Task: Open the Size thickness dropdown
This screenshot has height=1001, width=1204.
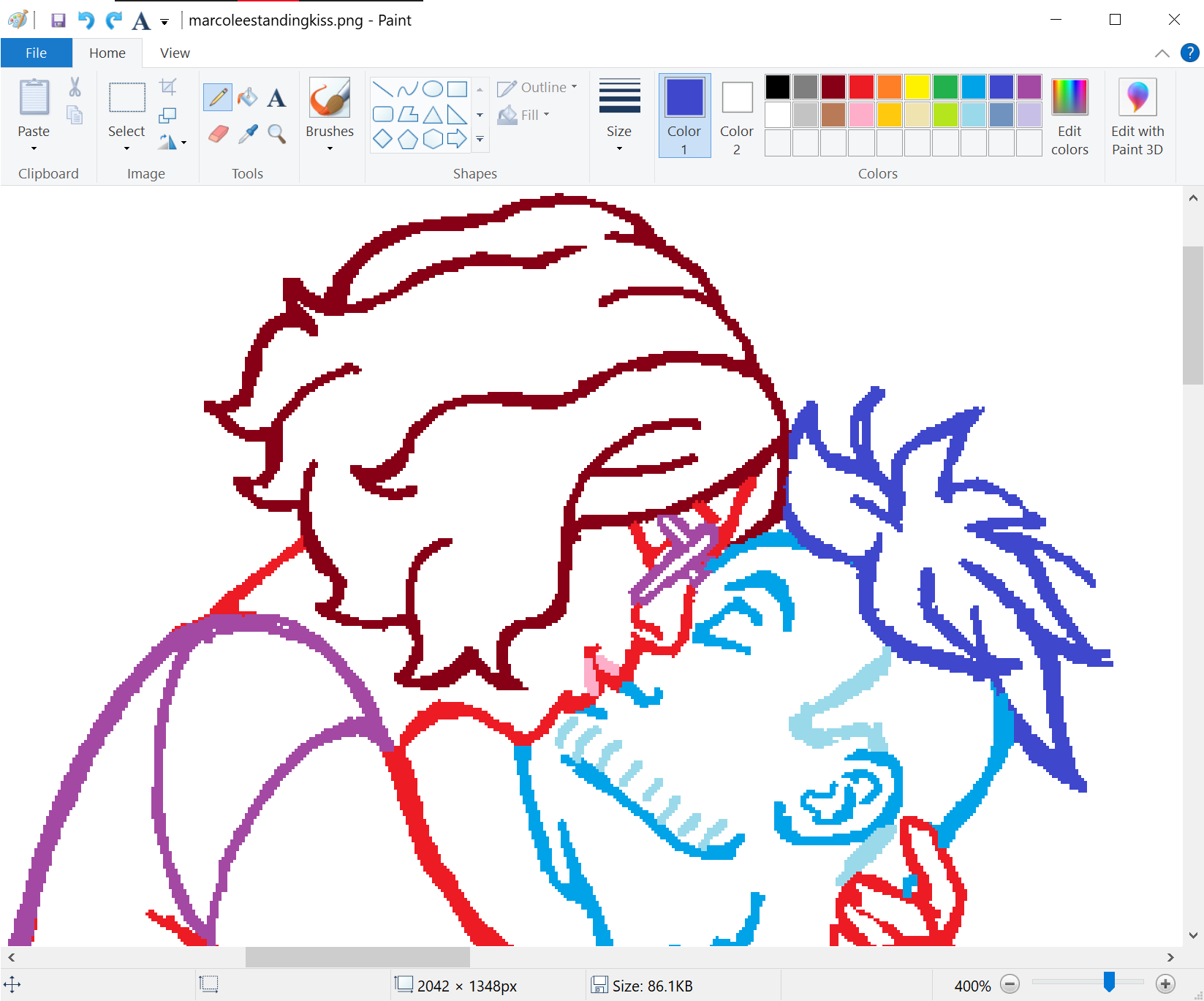Action: pyautogui.click(x=619, y=116)
